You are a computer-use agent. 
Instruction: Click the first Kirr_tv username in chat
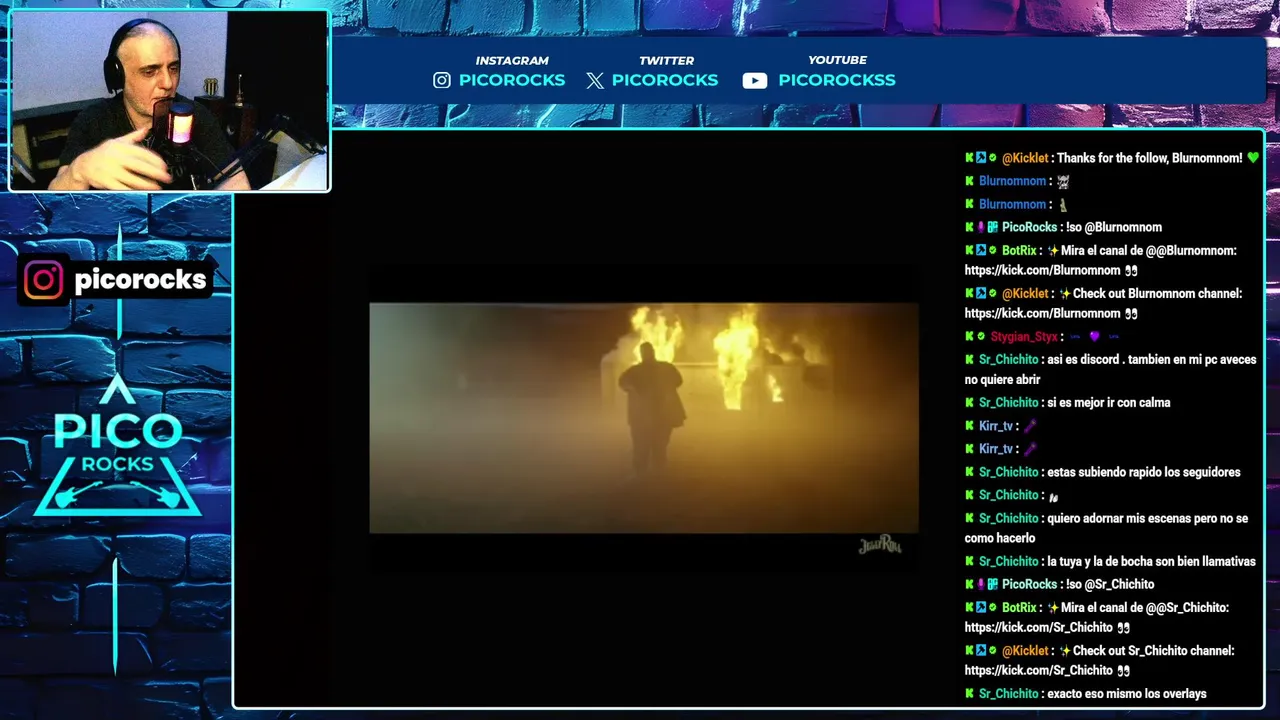coord(996,426)
